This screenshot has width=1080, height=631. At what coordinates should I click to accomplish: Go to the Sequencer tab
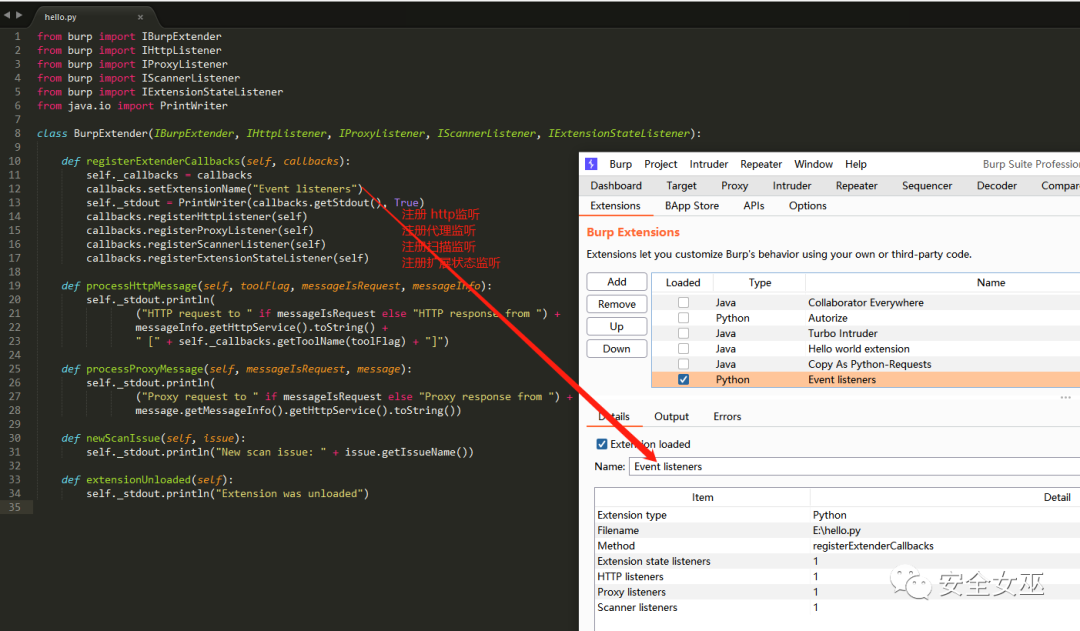click(x=926, y=186)
